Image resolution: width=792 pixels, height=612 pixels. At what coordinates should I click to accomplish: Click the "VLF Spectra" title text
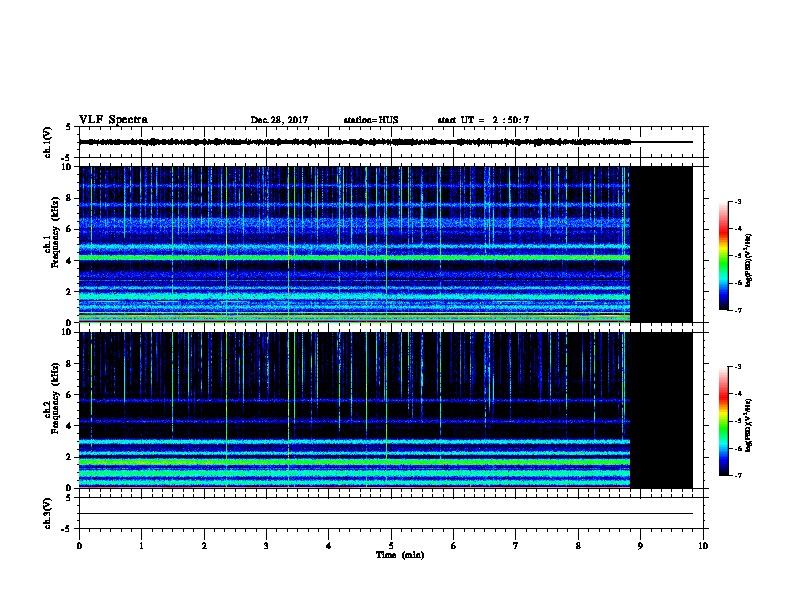coord(113,120)
